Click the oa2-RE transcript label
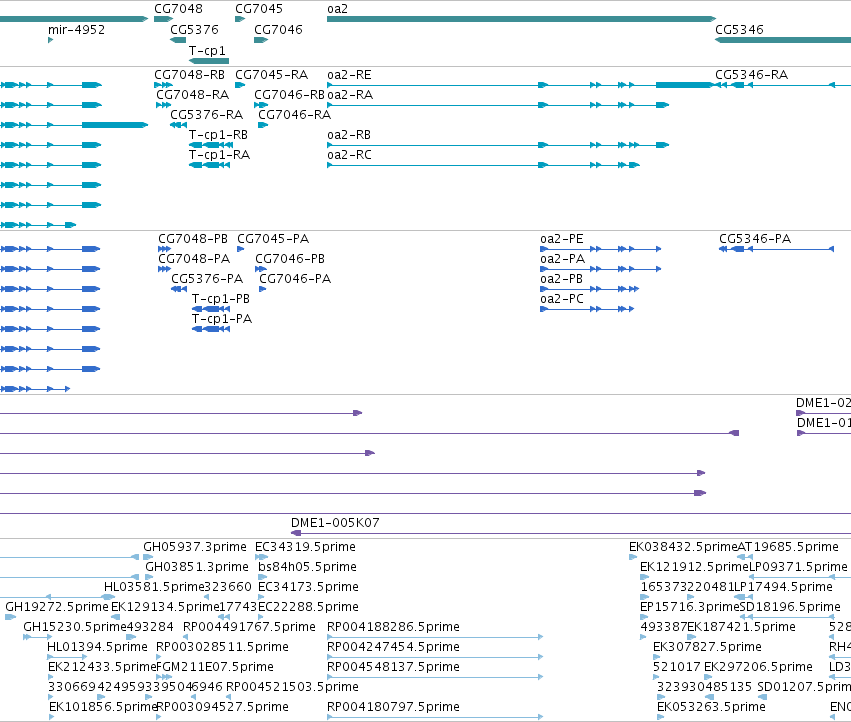This screenshot has height=722, width=851. click(x=350, y=75)
